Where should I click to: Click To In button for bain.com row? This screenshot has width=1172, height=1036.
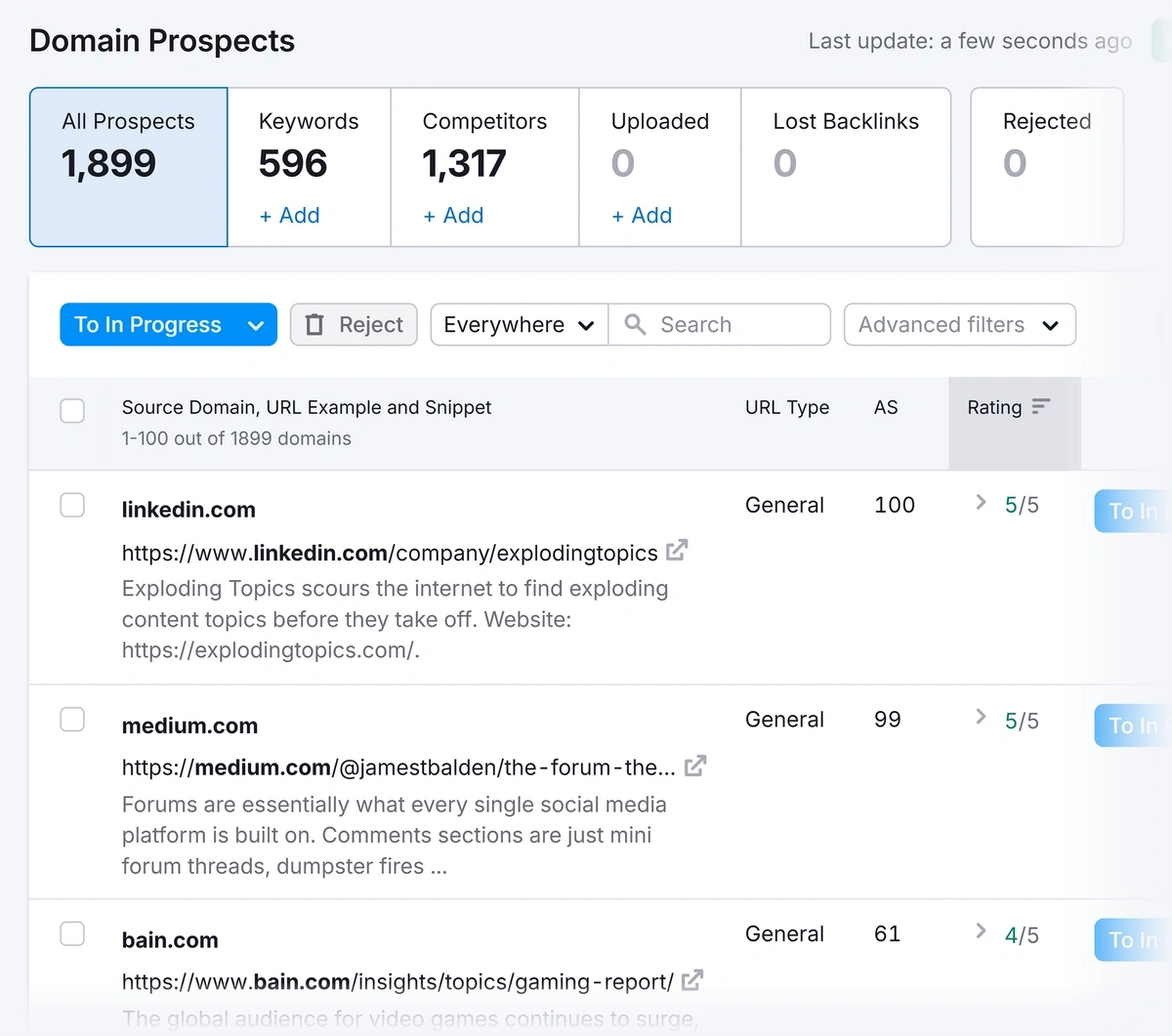(x=1133, y=940)
